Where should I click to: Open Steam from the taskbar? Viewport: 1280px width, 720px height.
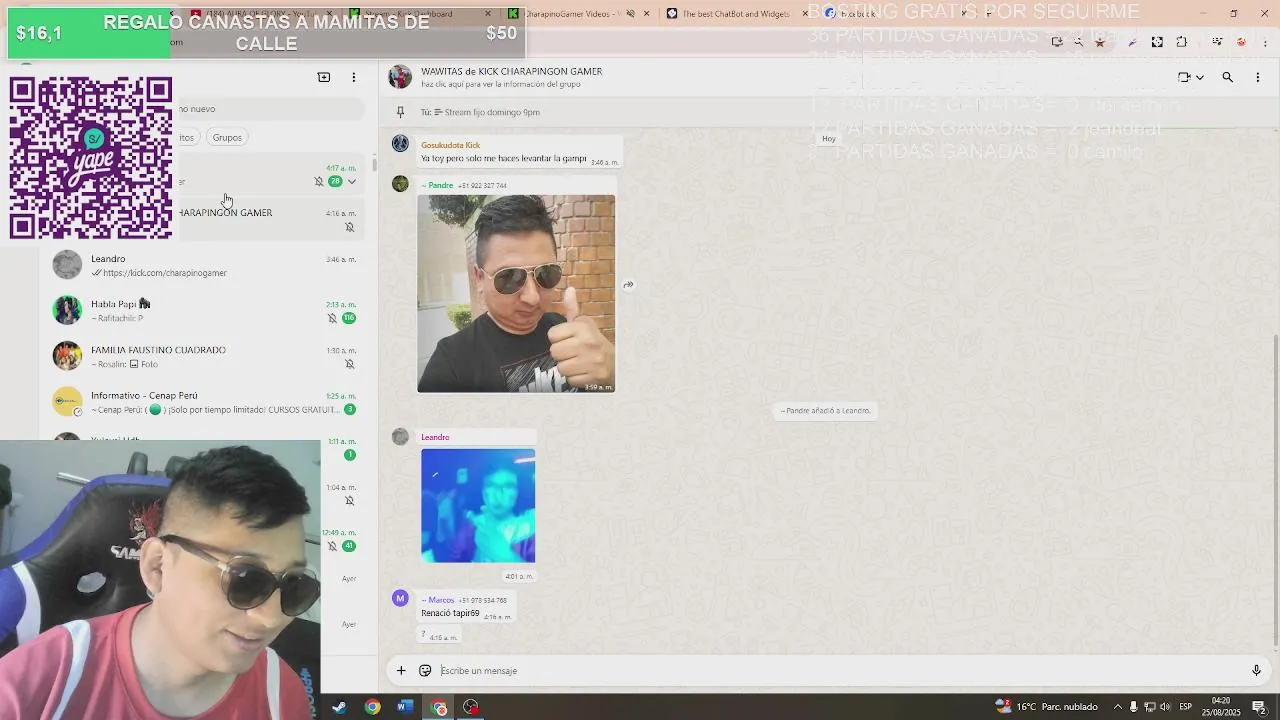pos(339,707)
